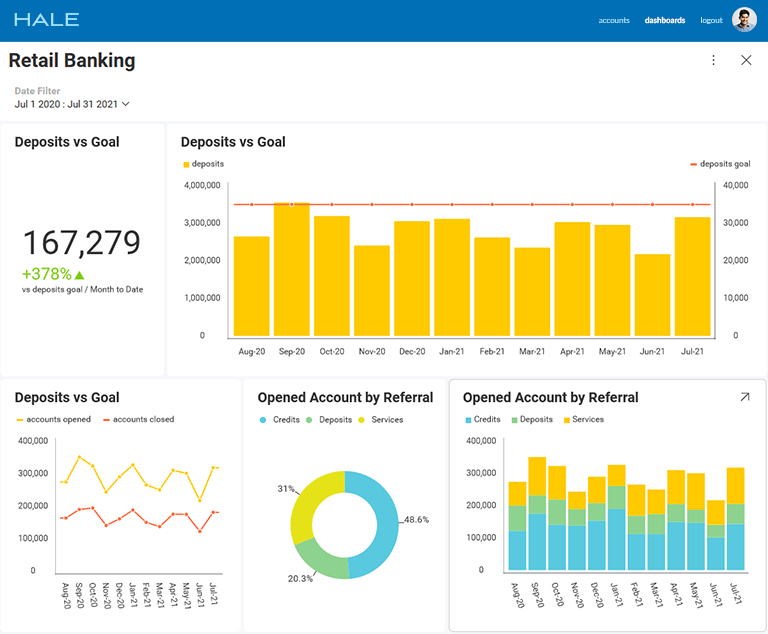Hide the accounts opened line series
Viewport: 768px width, 634px height.
click(x=58, y=420)
